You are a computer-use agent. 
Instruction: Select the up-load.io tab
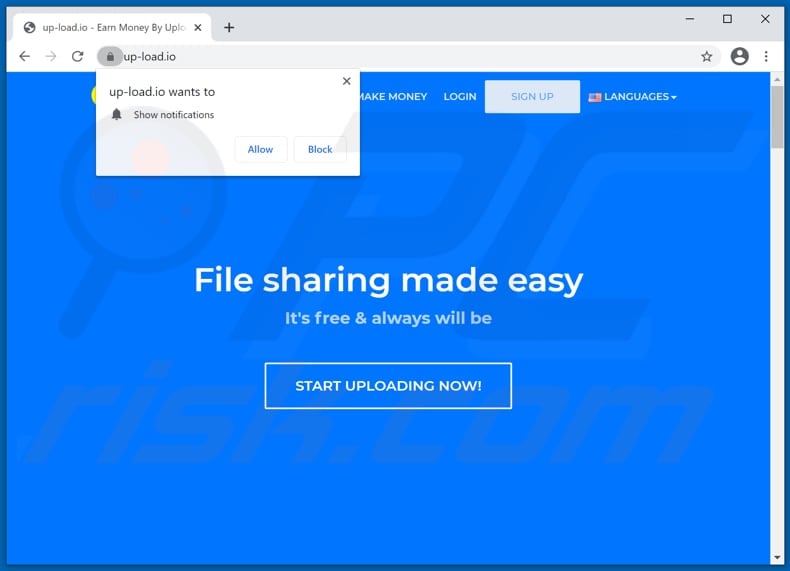[110, 28]
